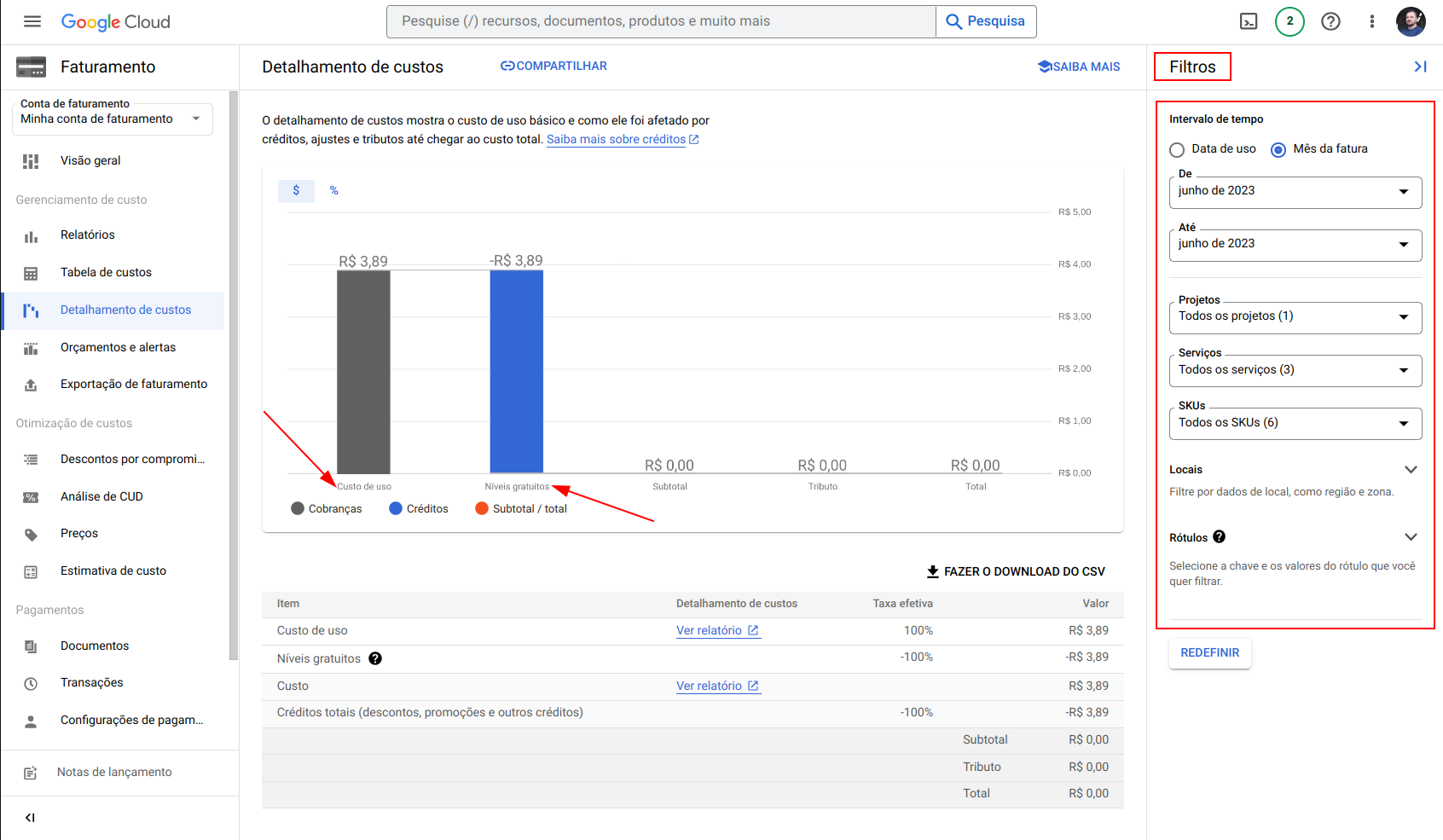Screen dimensions: 1443x840
Task: Select the Mês da fatura radio button
Action: click(x=1278, y=149)
